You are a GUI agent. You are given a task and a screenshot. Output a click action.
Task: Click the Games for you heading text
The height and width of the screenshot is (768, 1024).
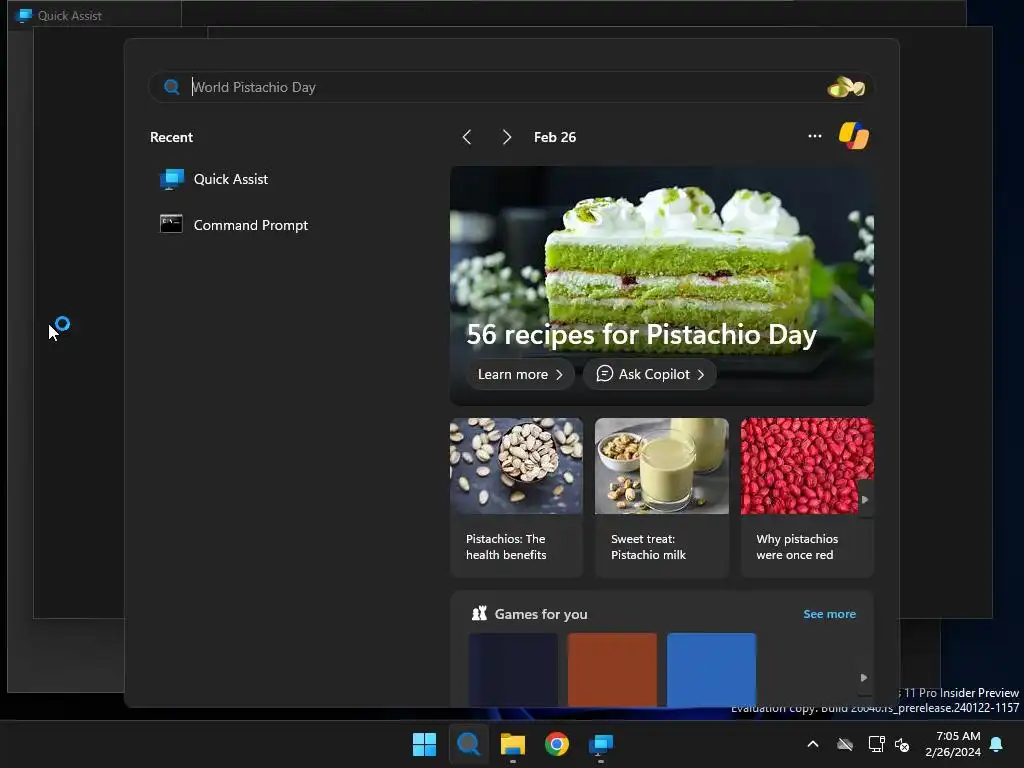tap(541, 614)
